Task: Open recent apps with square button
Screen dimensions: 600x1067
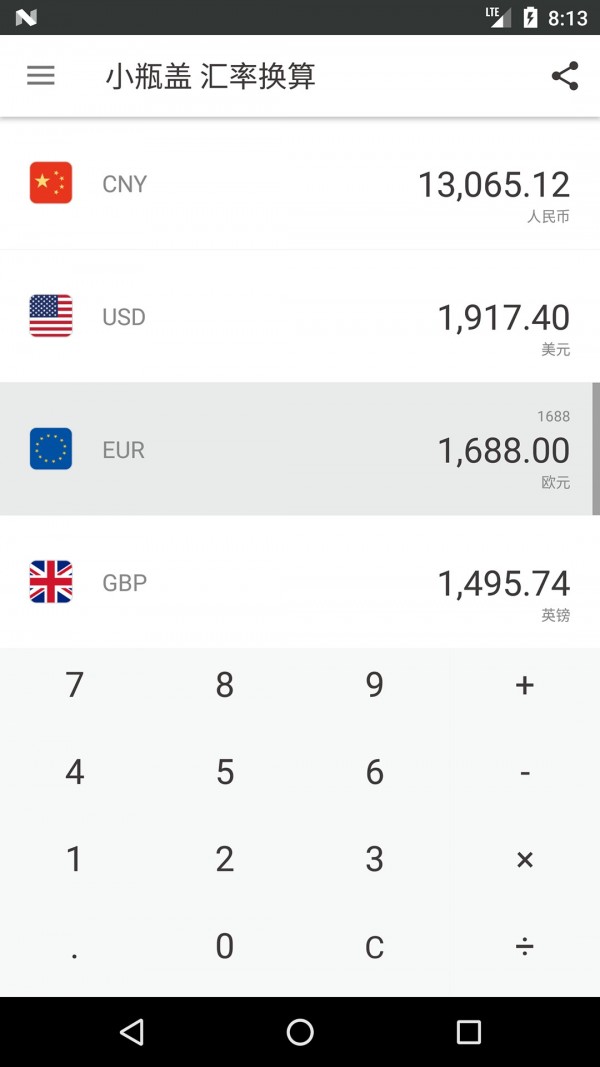Action: pos(468,1032)
